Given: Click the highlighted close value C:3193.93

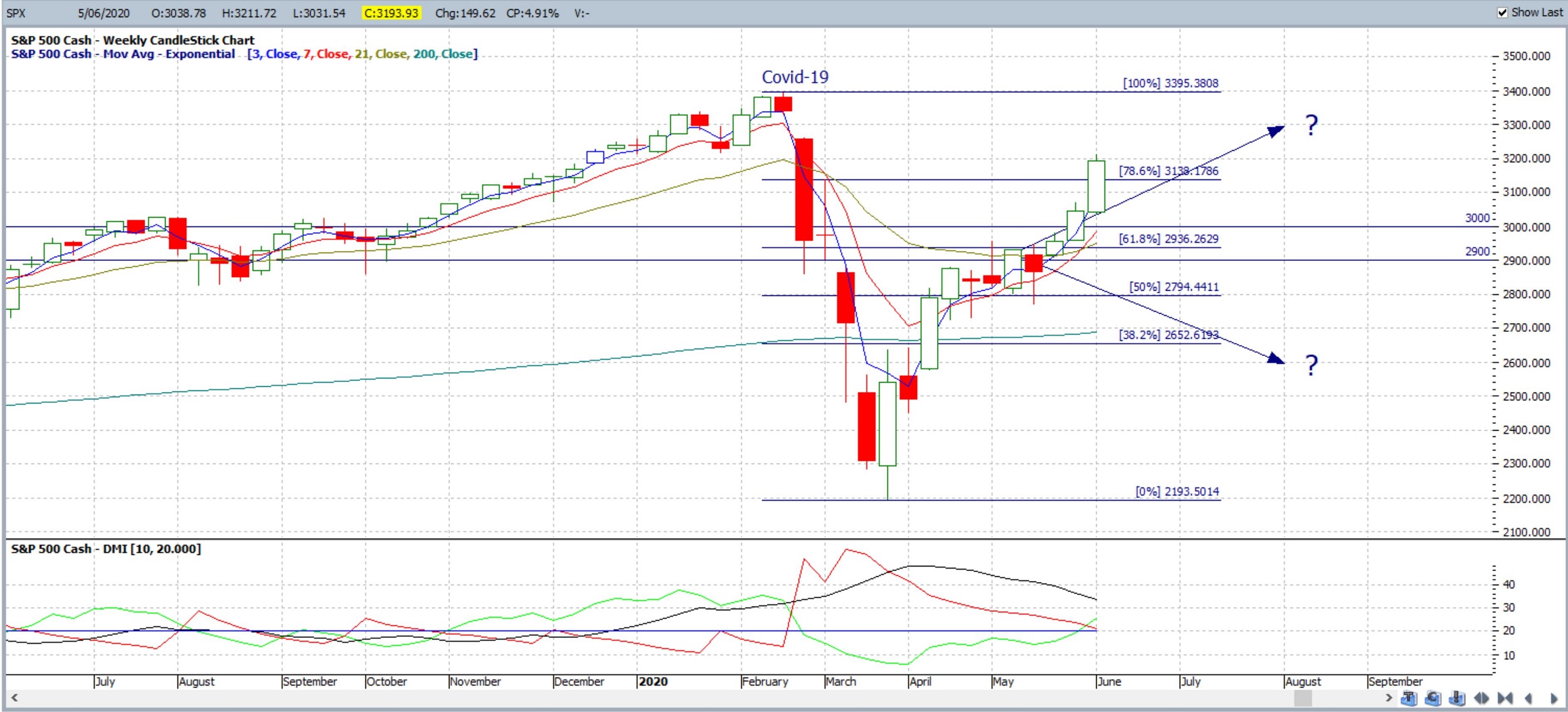Looking at the screenshot, I should [x=391, y=13].
